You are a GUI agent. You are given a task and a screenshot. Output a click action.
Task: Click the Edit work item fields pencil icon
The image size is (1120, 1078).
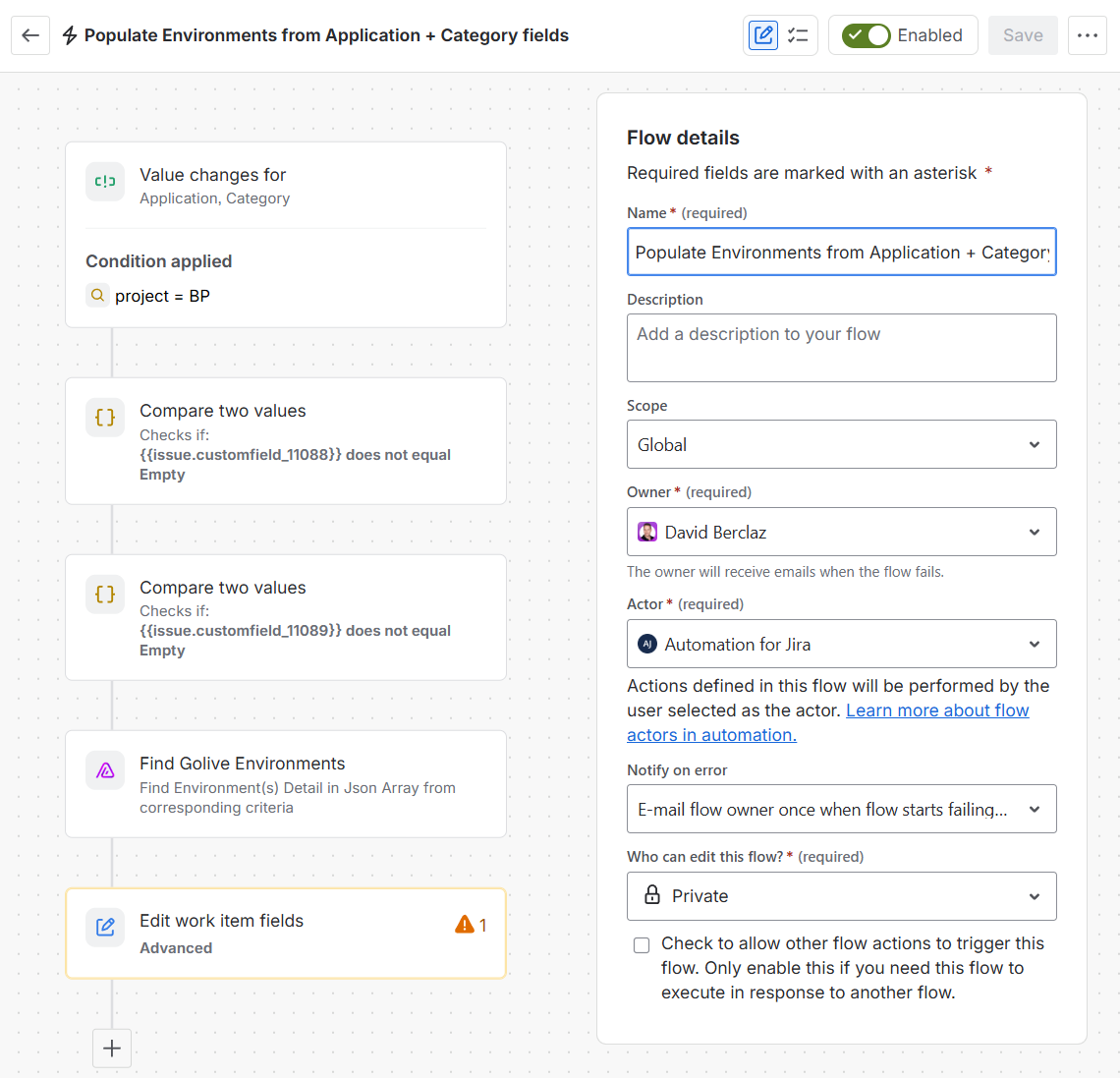coord(105,927)
